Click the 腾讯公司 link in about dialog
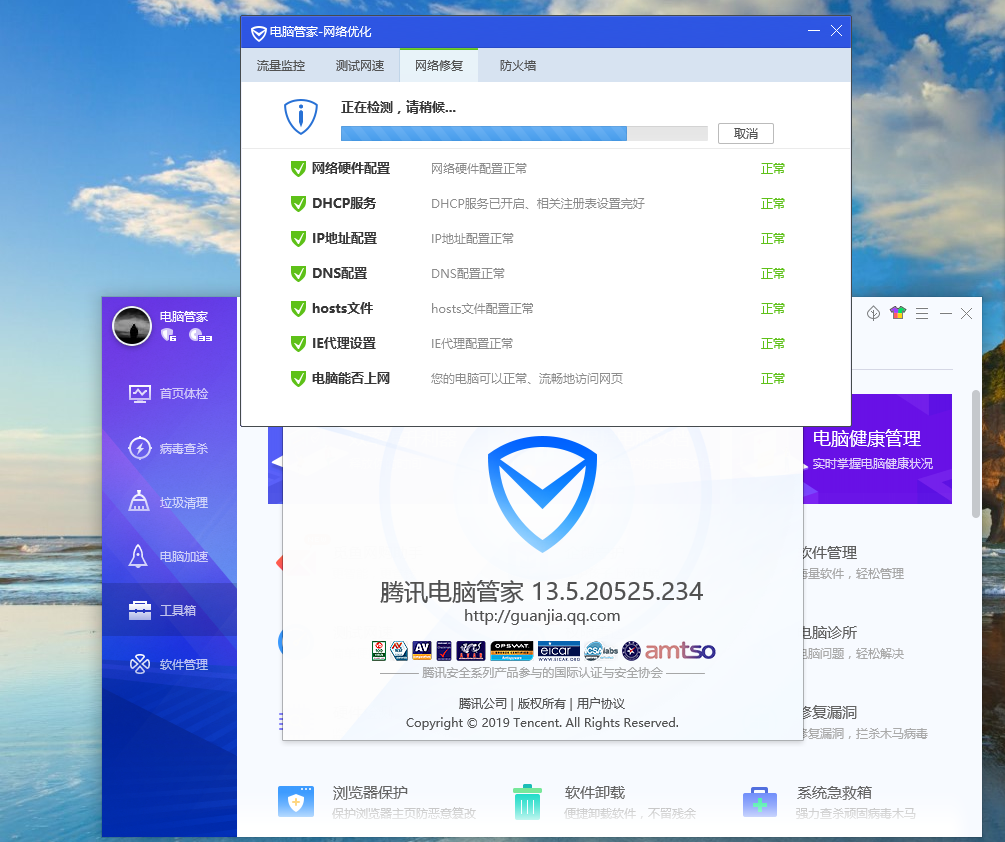 pyautogui.click(x=483, y=704)
